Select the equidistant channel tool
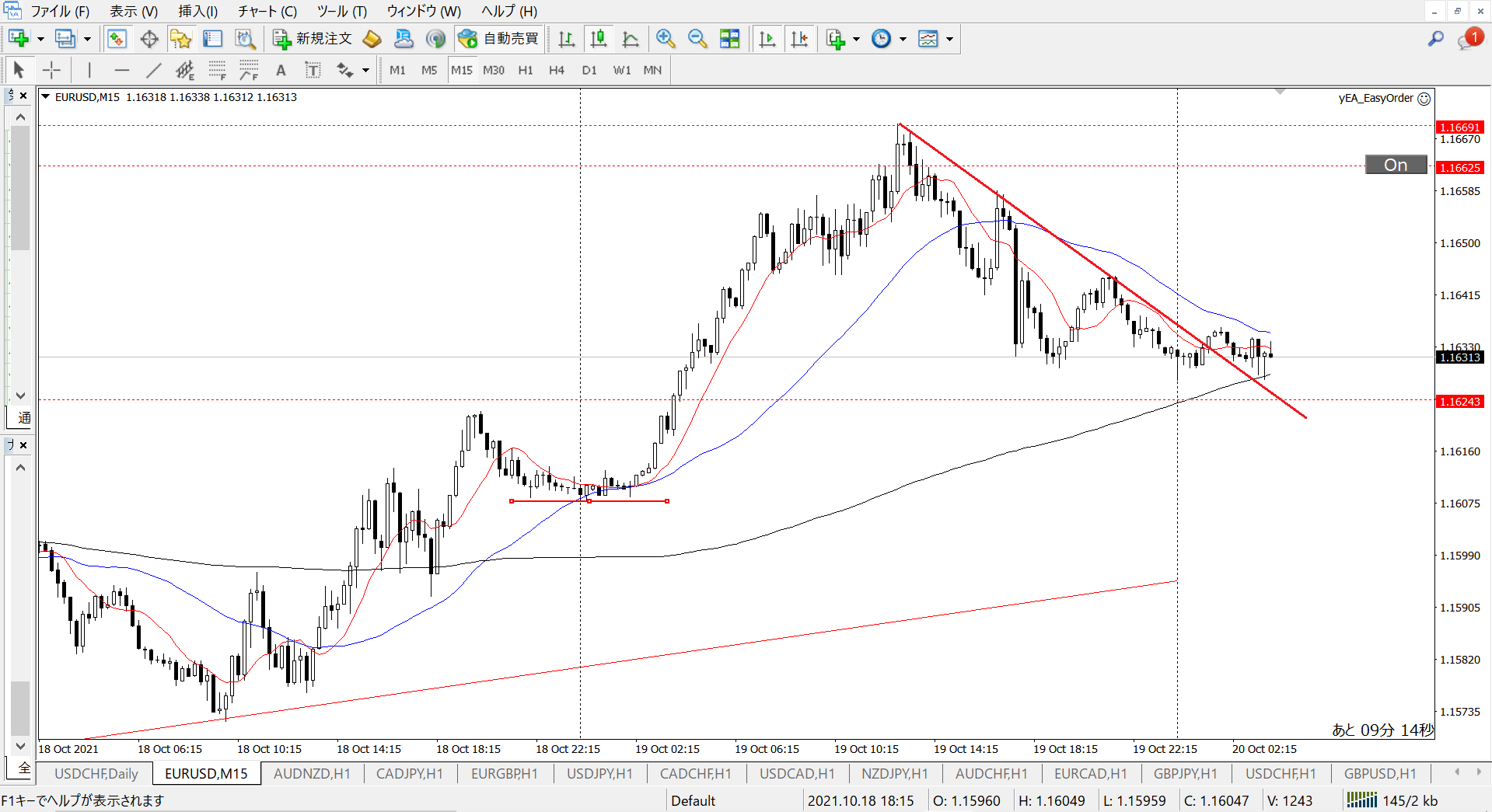The height and width of the screenshot is (812, 1492). 185,70
